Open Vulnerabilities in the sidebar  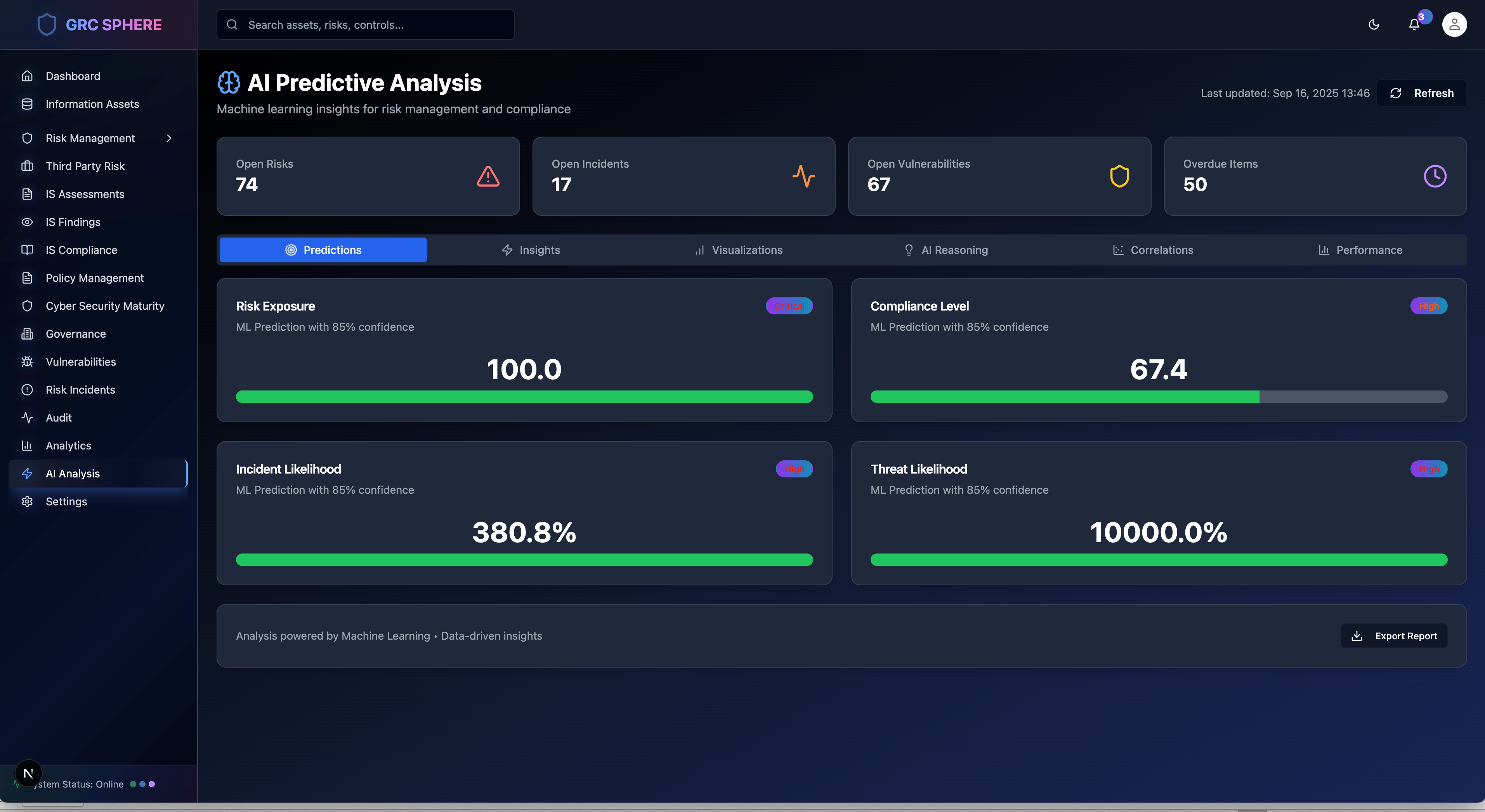pos(81,362)
